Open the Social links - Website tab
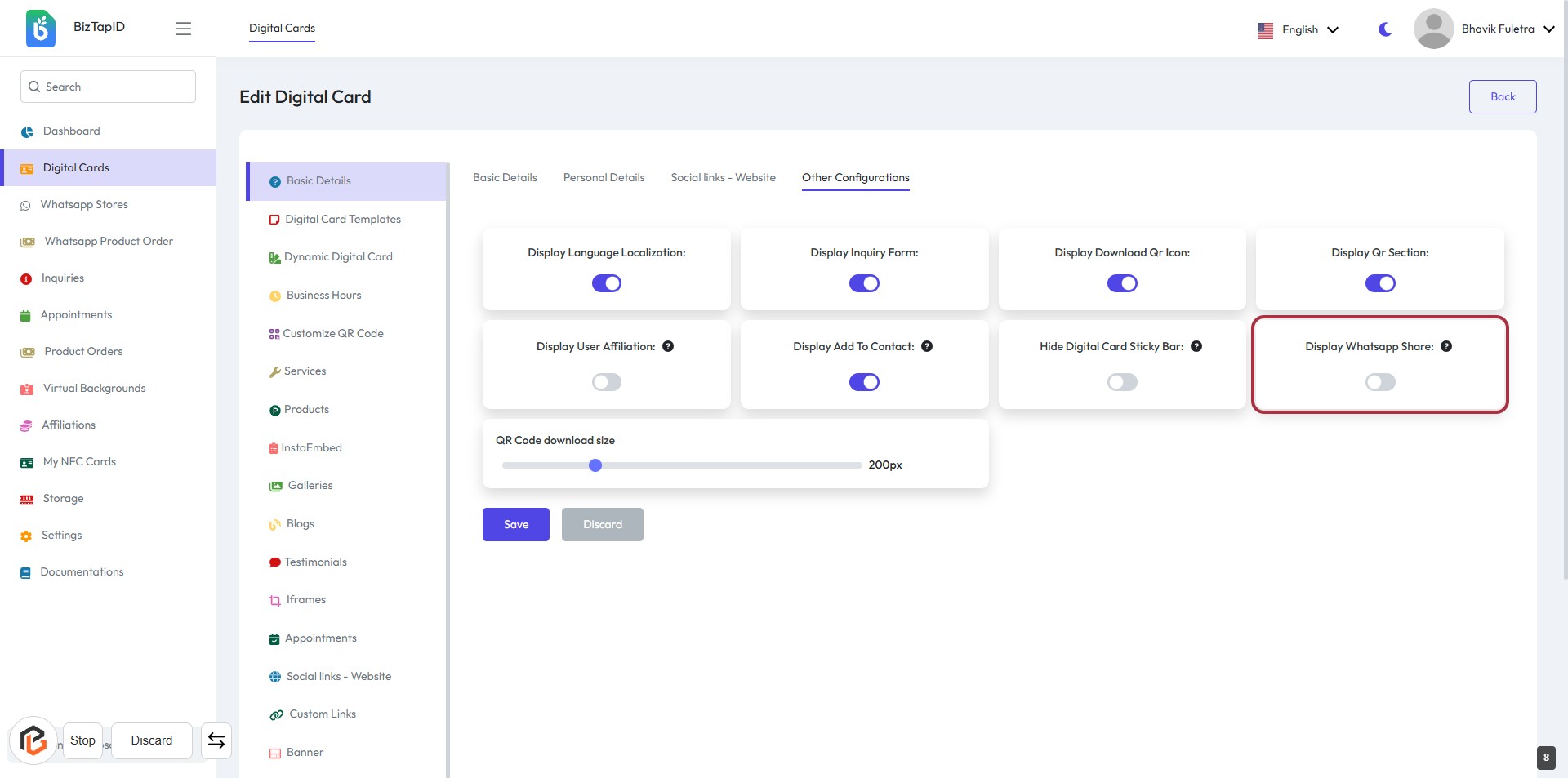The width and height of the screenshot is (1568, 778). pyautogui.click(x=723, y=177)
